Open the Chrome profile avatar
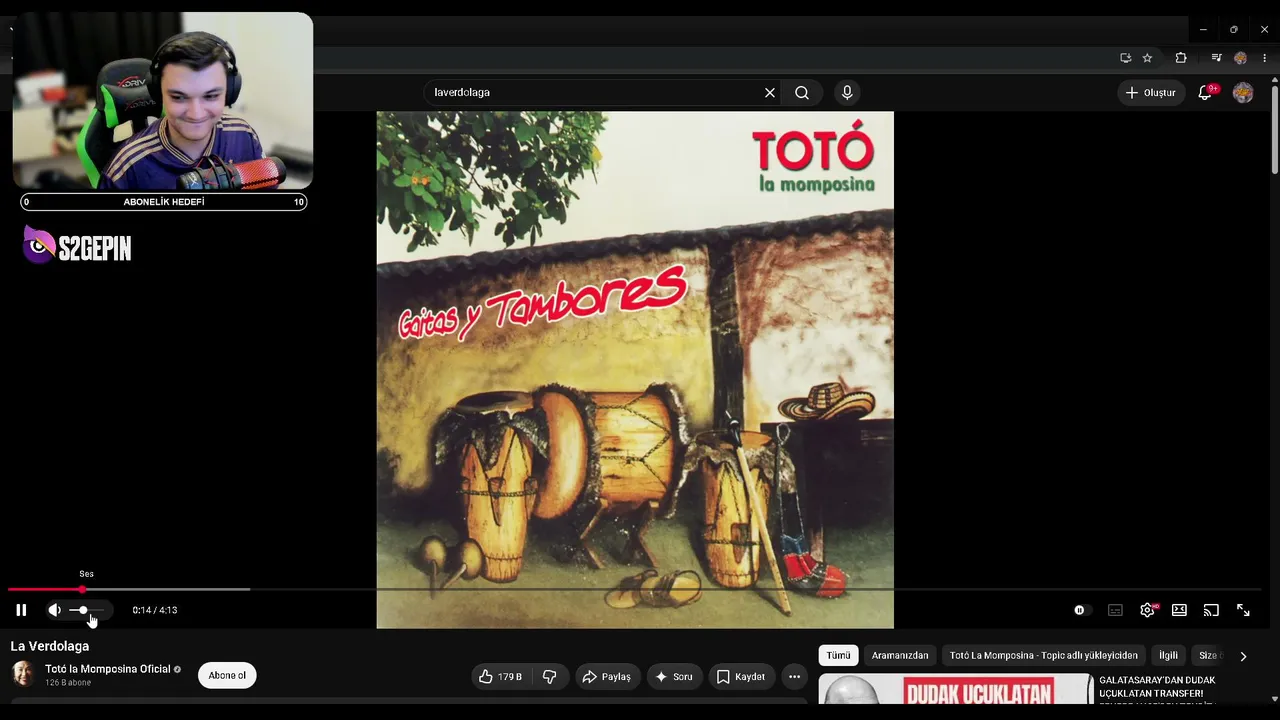The height and width of the screenshot is (720, 1280). [1241, 58]
